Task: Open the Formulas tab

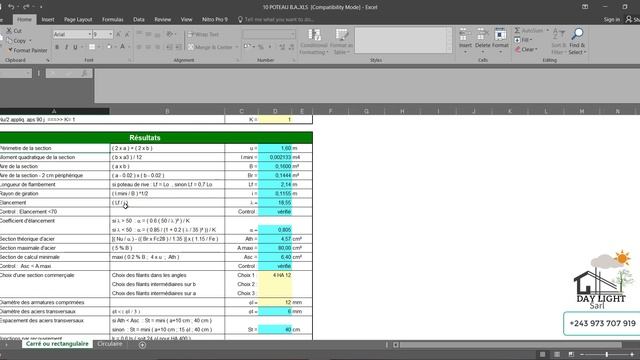Action: (x=113, y=19)
